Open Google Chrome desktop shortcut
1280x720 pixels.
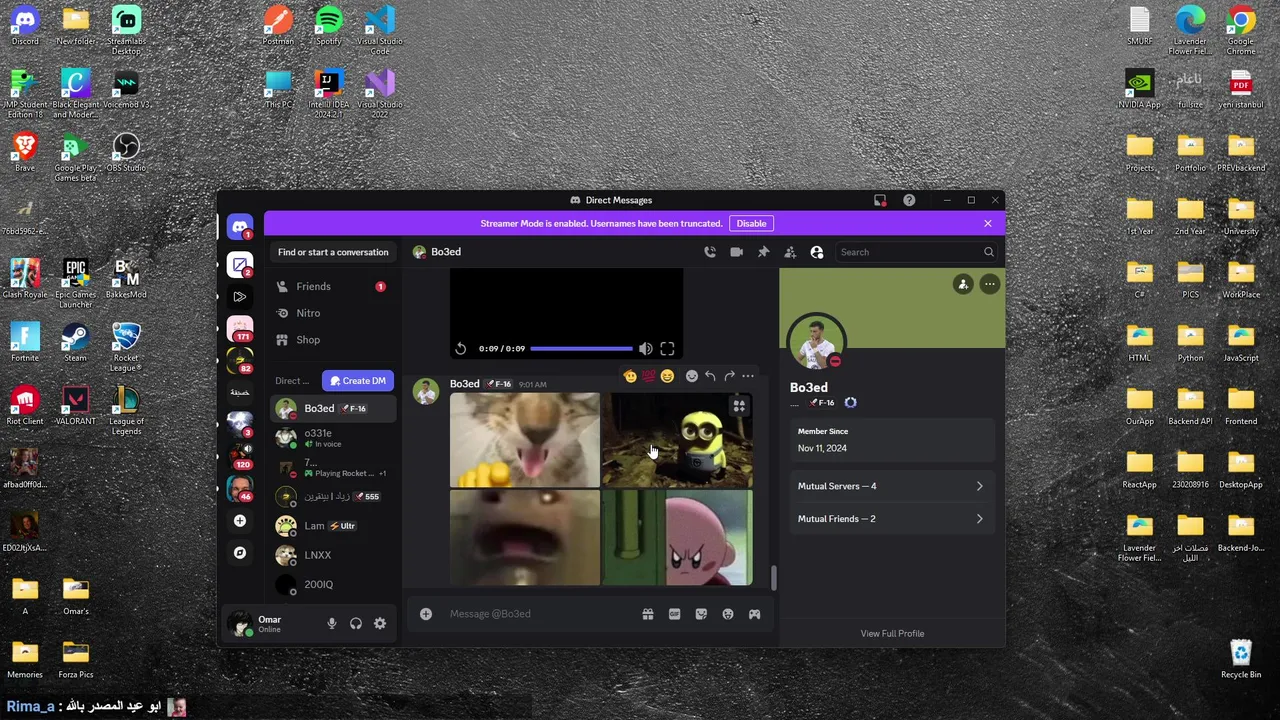coord(1241,30)
